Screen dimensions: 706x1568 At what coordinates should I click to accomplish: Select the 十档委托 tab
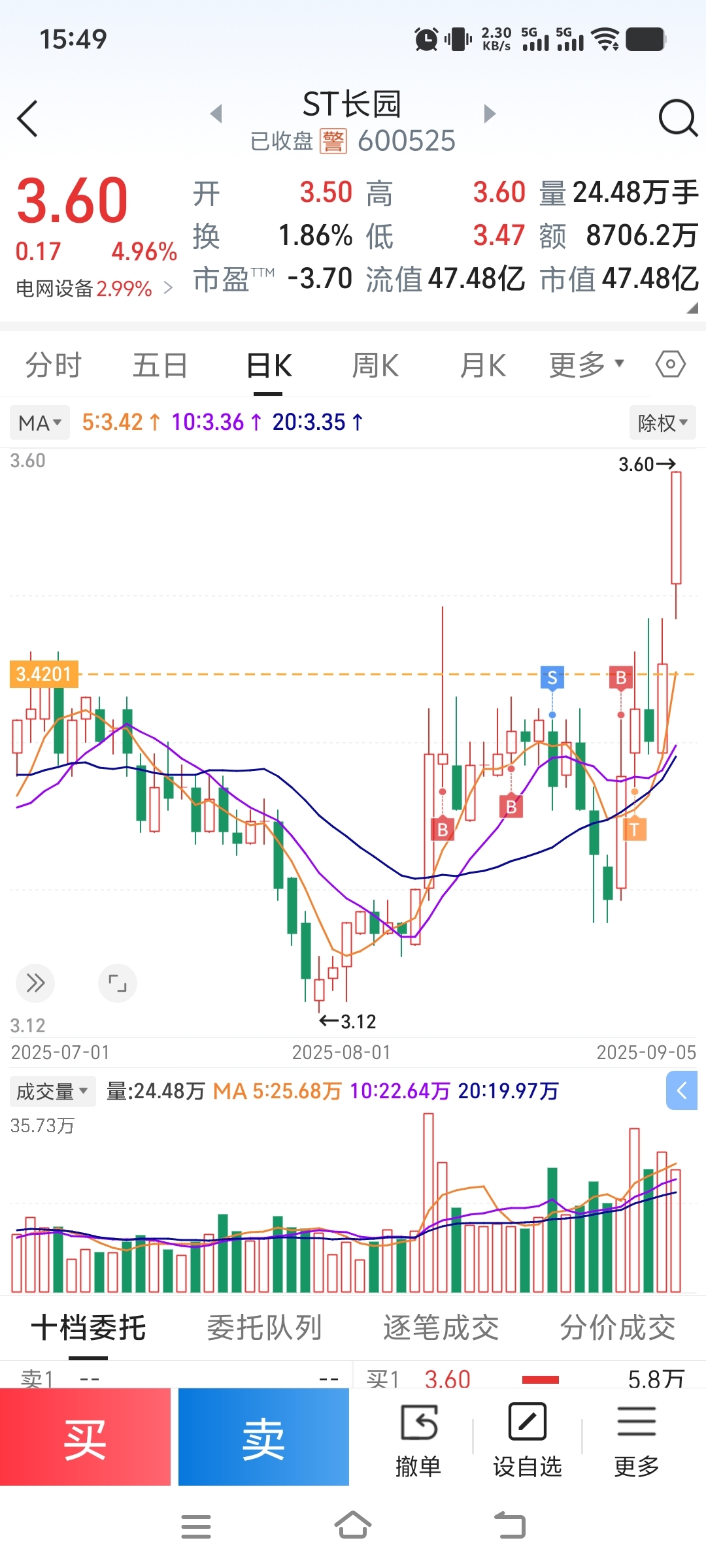[88, 1328]
